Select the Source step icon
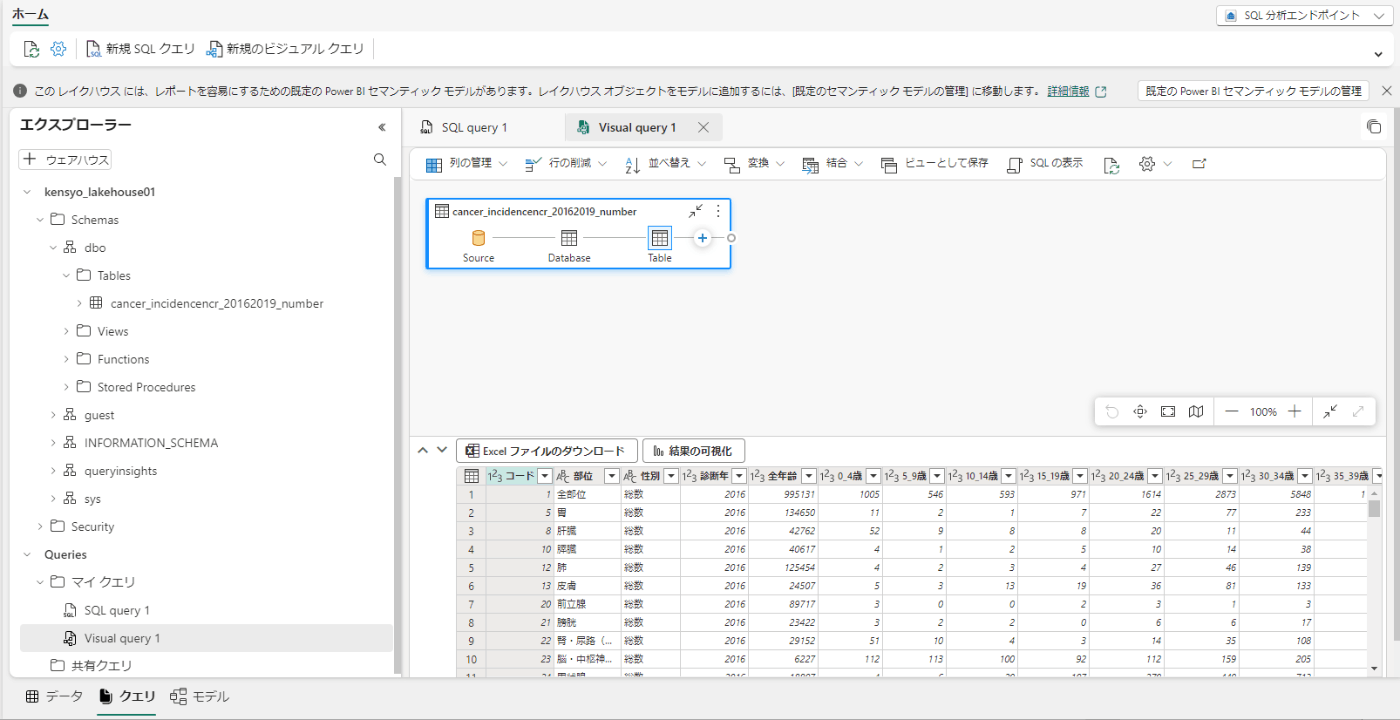This screenshot has height=720, width=1400. click(x=478, y=238)
